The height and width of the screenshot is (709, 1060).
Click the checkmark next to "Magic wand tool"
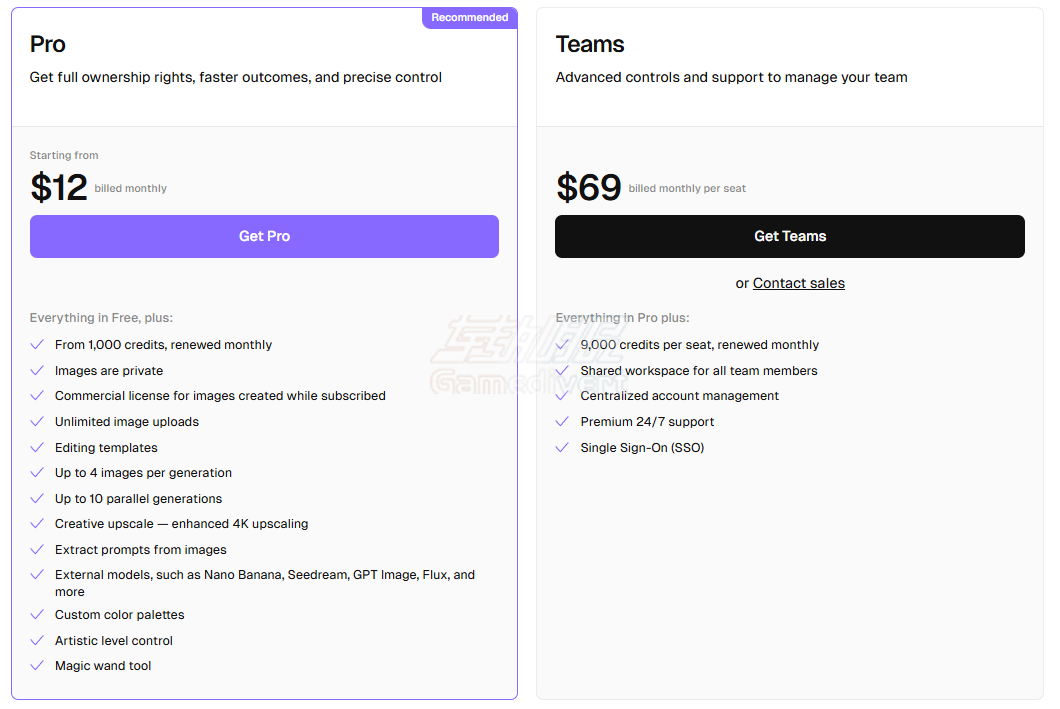point(37,665)
